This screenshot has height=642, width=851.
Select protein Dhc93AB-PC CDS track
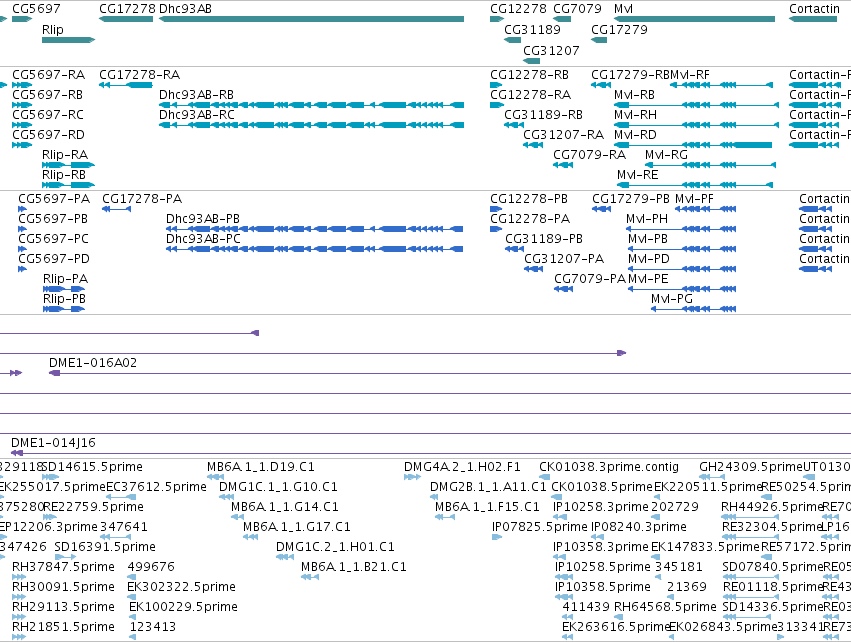tap(314, 249)
